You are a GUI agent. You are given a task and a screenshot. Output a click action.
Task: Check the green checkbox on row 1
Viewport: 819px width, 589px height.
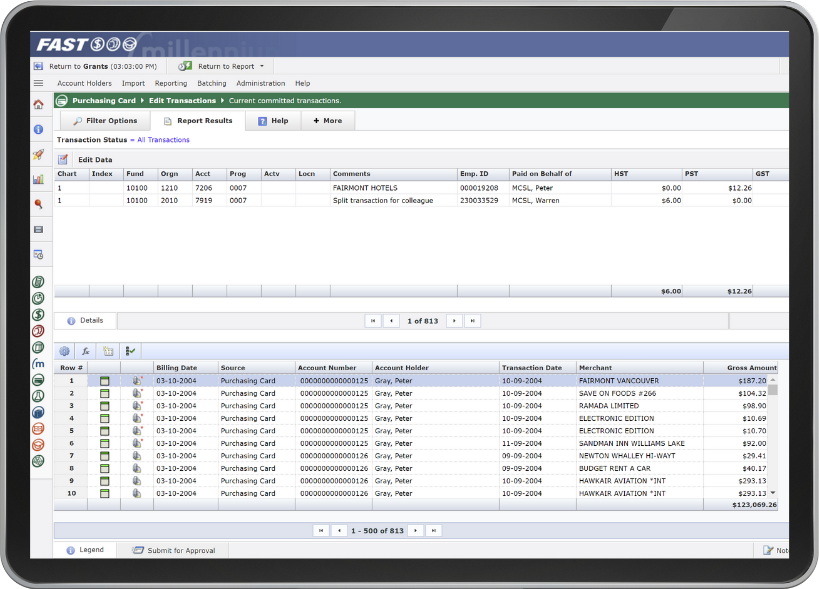104,381
